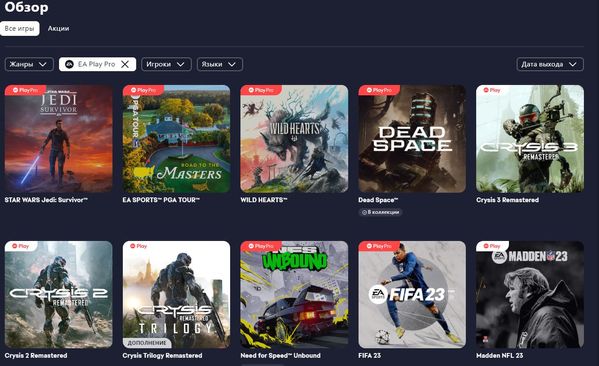
Task: Expand the Жанры dropdown filter
Action: (x=29, y=64)
